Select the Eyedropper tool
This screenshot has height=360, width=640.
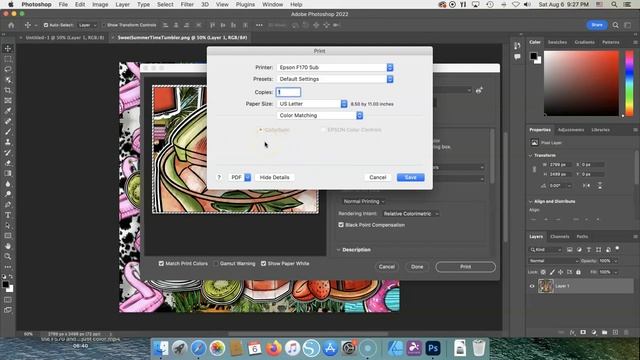click(8, 111)
